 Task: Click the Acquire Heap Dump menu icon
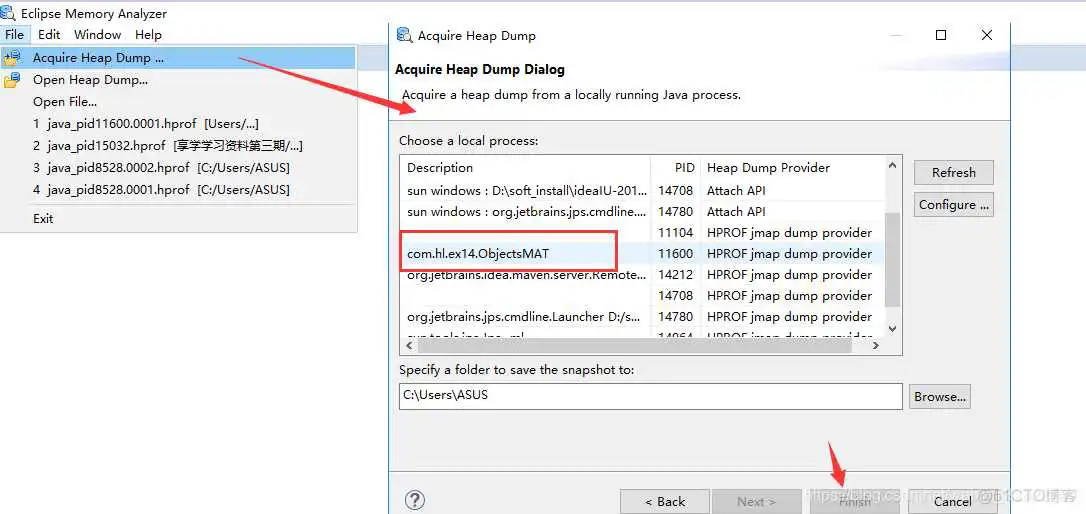[12, 58]
